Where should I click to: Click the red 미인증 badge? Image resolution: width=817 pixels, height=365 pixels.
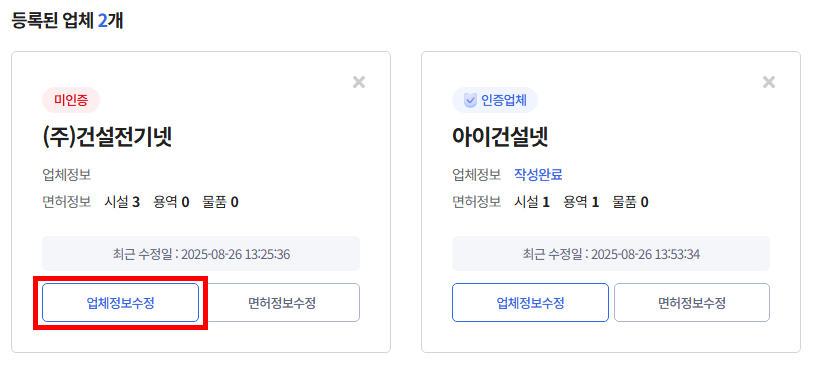[71, 100]
